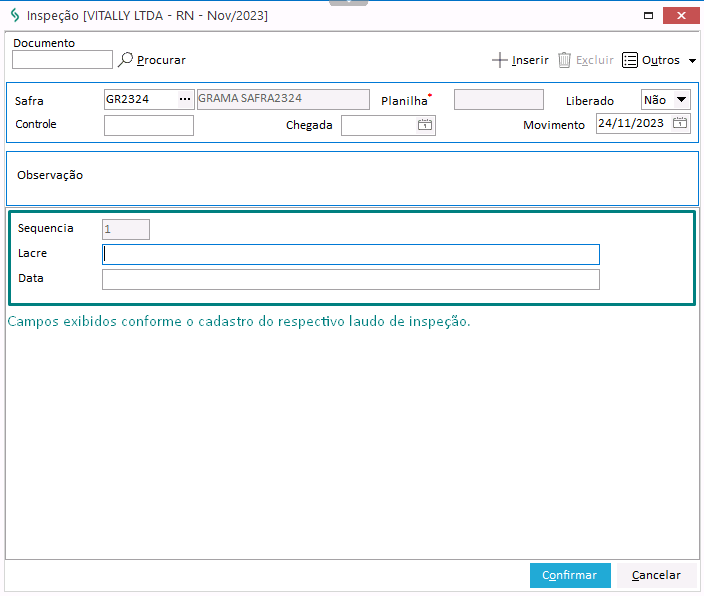
Task: Focus the Planilha input field
Action: coord(499,99)
